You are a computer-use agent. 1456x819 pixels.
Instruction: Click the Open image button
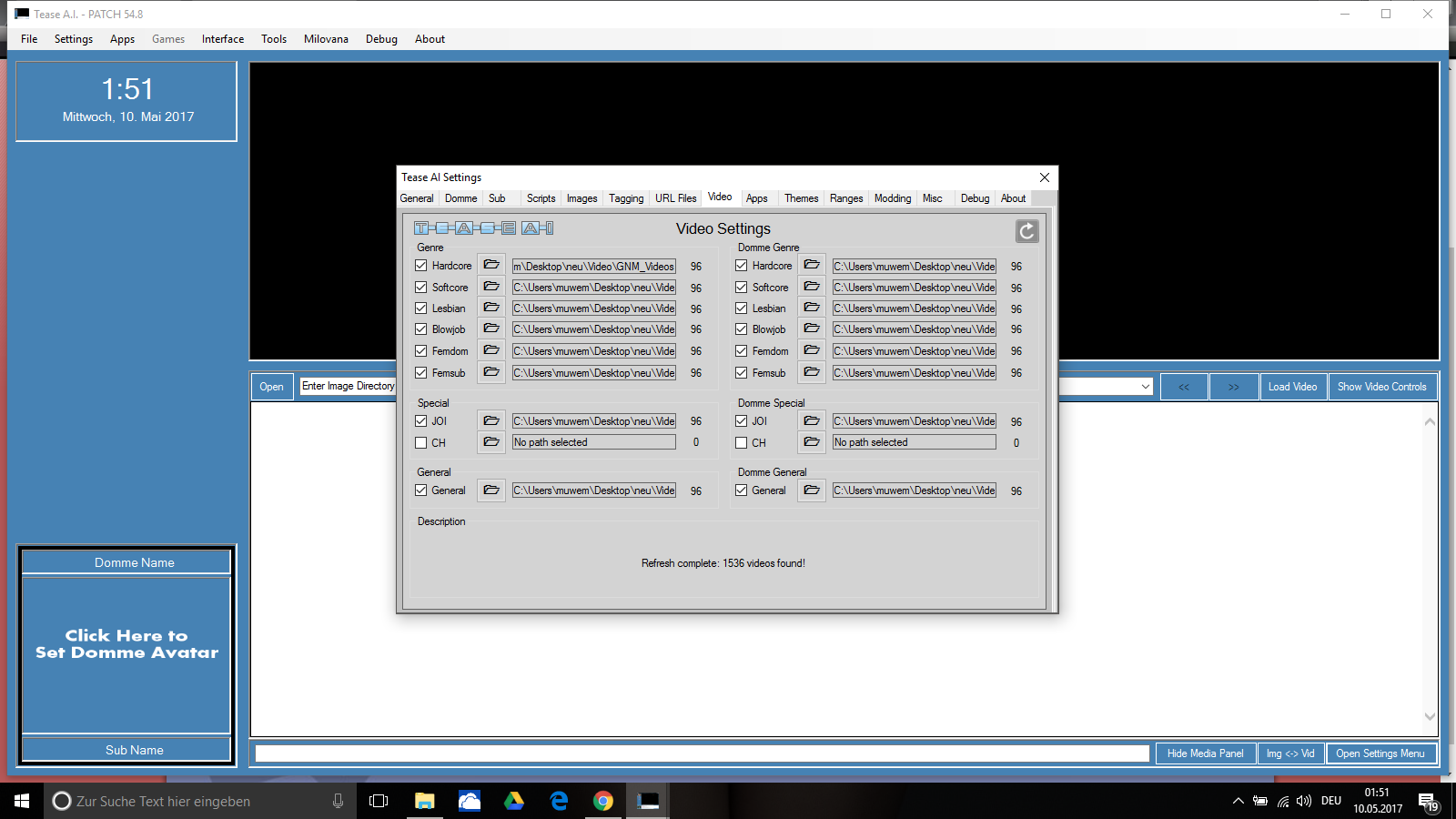pyautogui.click(x=271, y=387)
